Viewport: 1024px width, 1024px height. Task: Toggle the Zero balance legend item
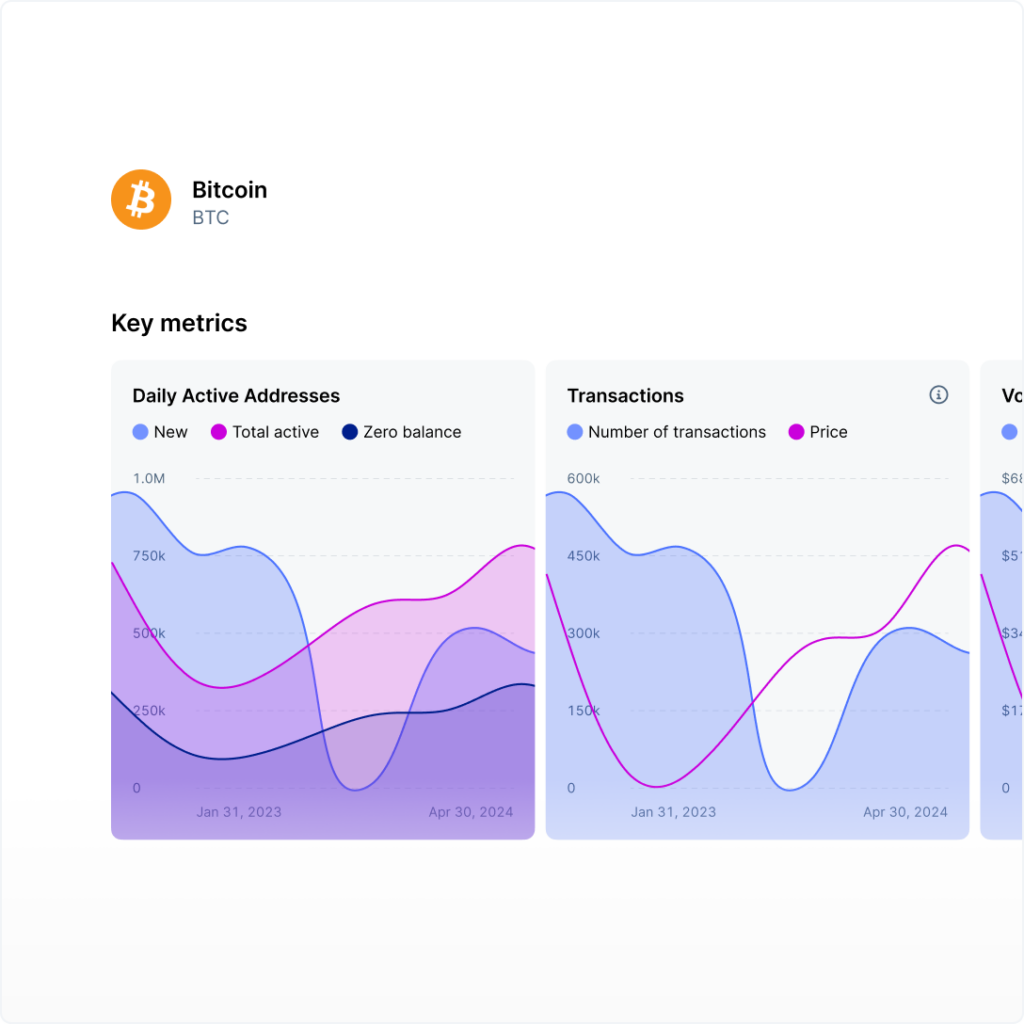click(402, 432)
